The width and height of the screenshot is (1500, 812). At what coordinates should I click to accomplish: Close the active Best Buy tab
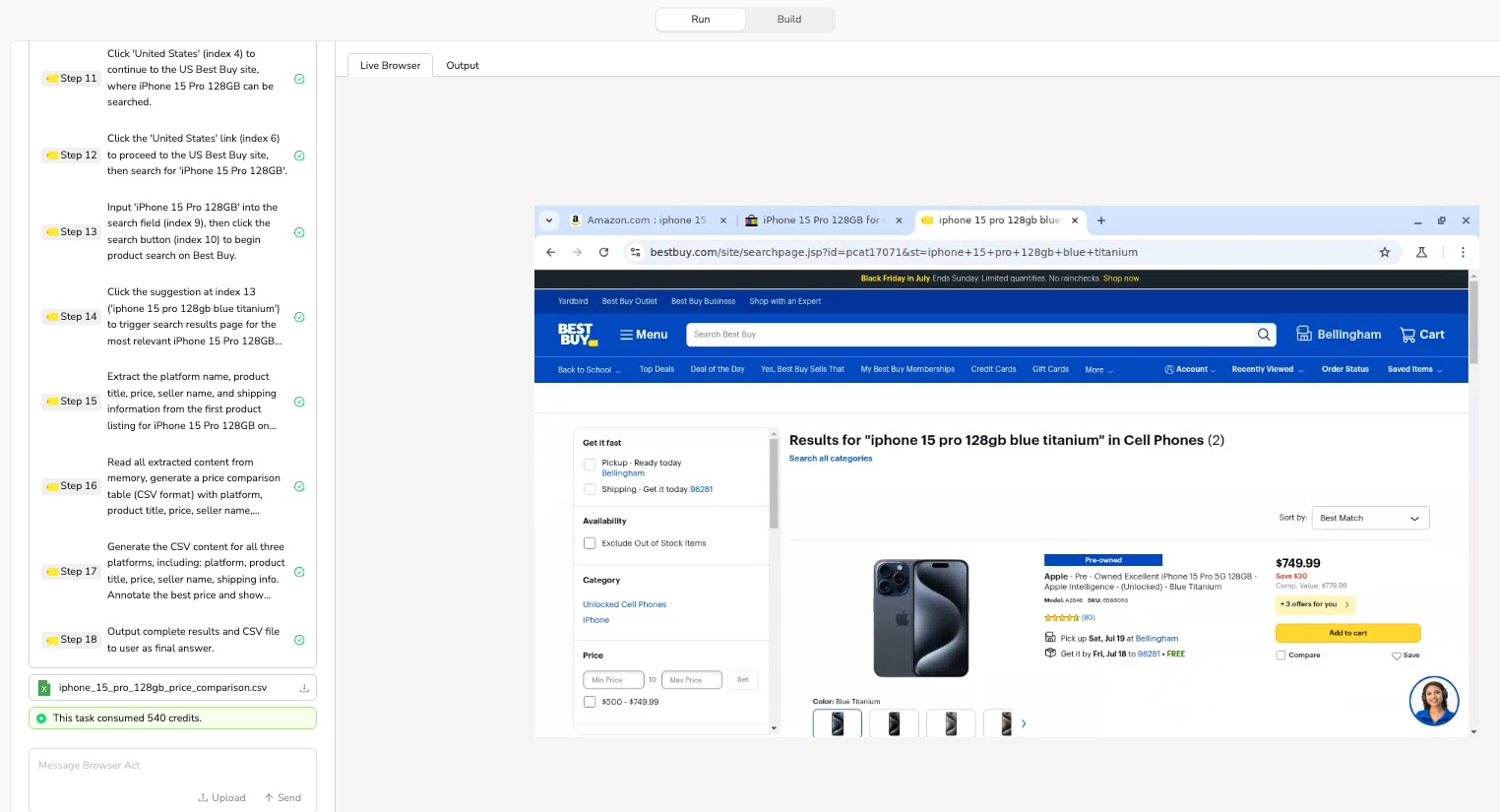(x=1075, y=220)
